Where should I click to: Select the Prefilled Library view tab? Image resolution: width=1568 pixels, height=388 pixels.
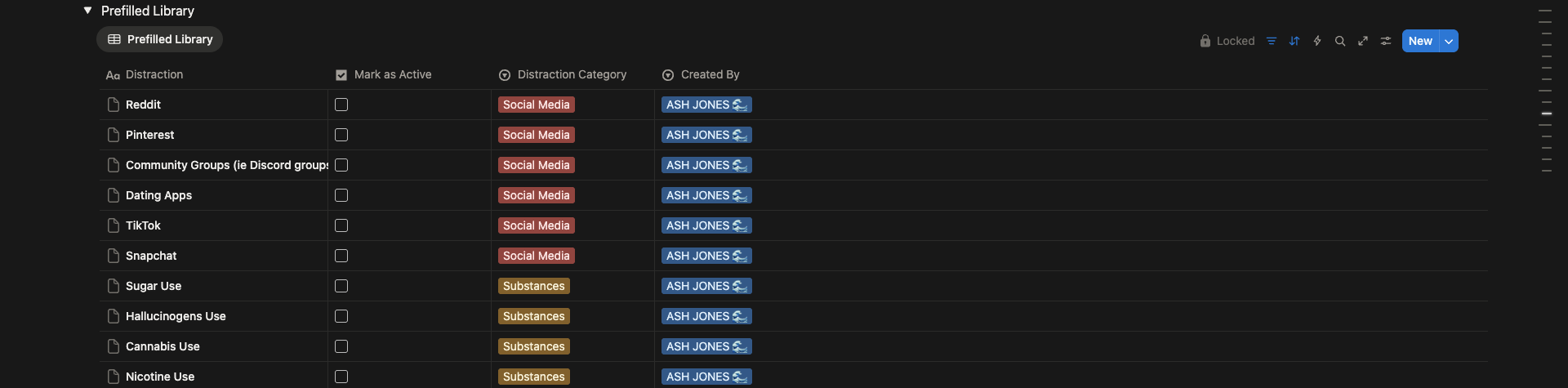pos(160,39)
